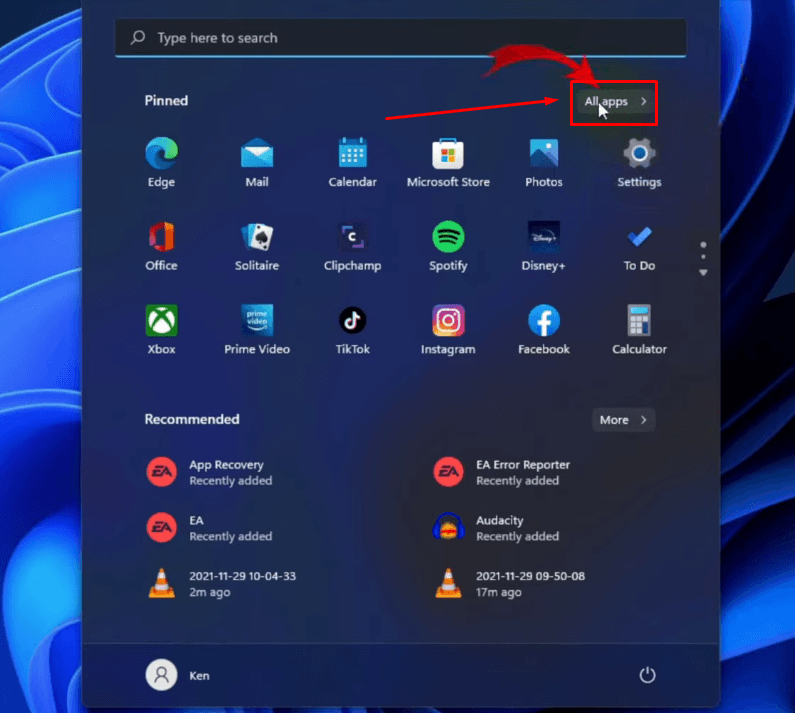Click the Type here to search box

pyautogui.click(x=401, y=38)
